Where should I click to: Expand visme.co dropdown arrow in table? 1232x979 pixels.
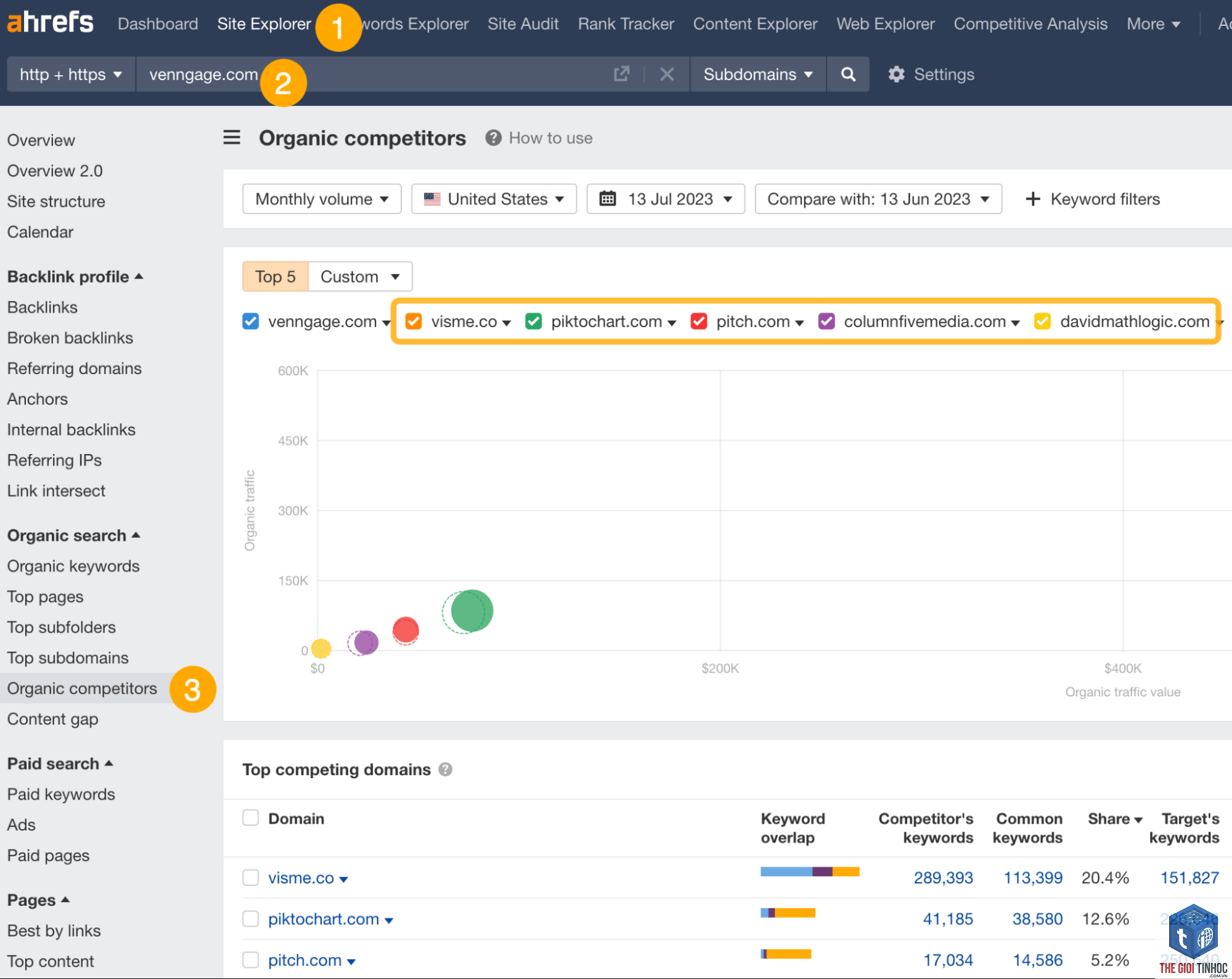pos(344,879)
